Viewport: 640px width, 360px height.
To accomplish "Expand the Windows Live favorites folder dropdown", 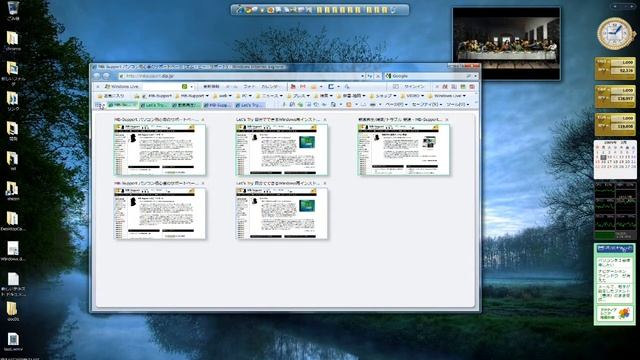I will click(464, 96).
